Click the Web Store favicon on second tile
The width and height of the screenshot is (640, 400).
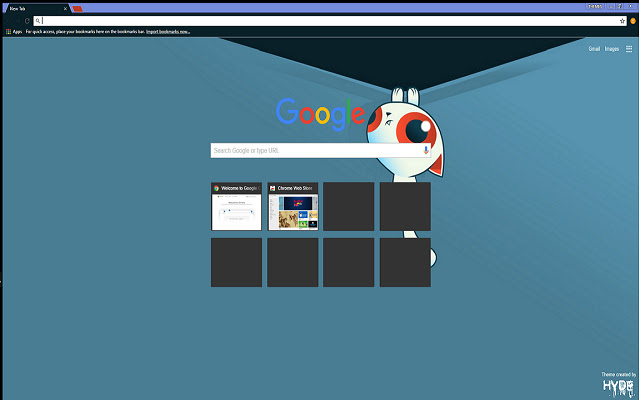pyautogui.click(x=273, y=188)
